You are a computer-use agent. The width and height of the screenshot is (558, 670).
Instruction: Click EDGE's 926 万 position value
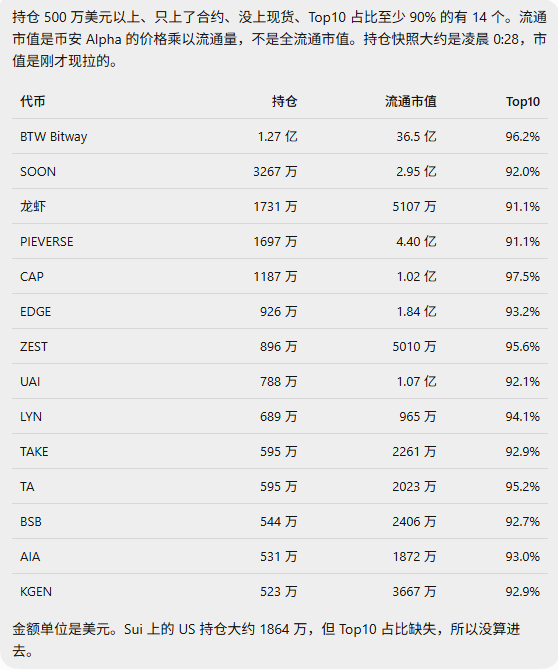279,312
